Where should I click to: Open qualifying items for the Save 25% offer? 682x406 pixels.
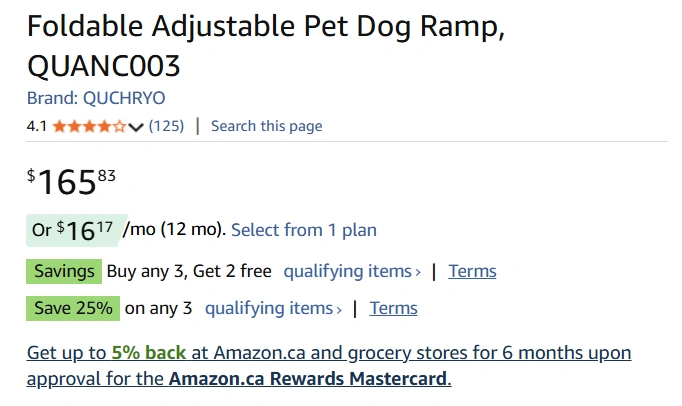pos(268,308)
